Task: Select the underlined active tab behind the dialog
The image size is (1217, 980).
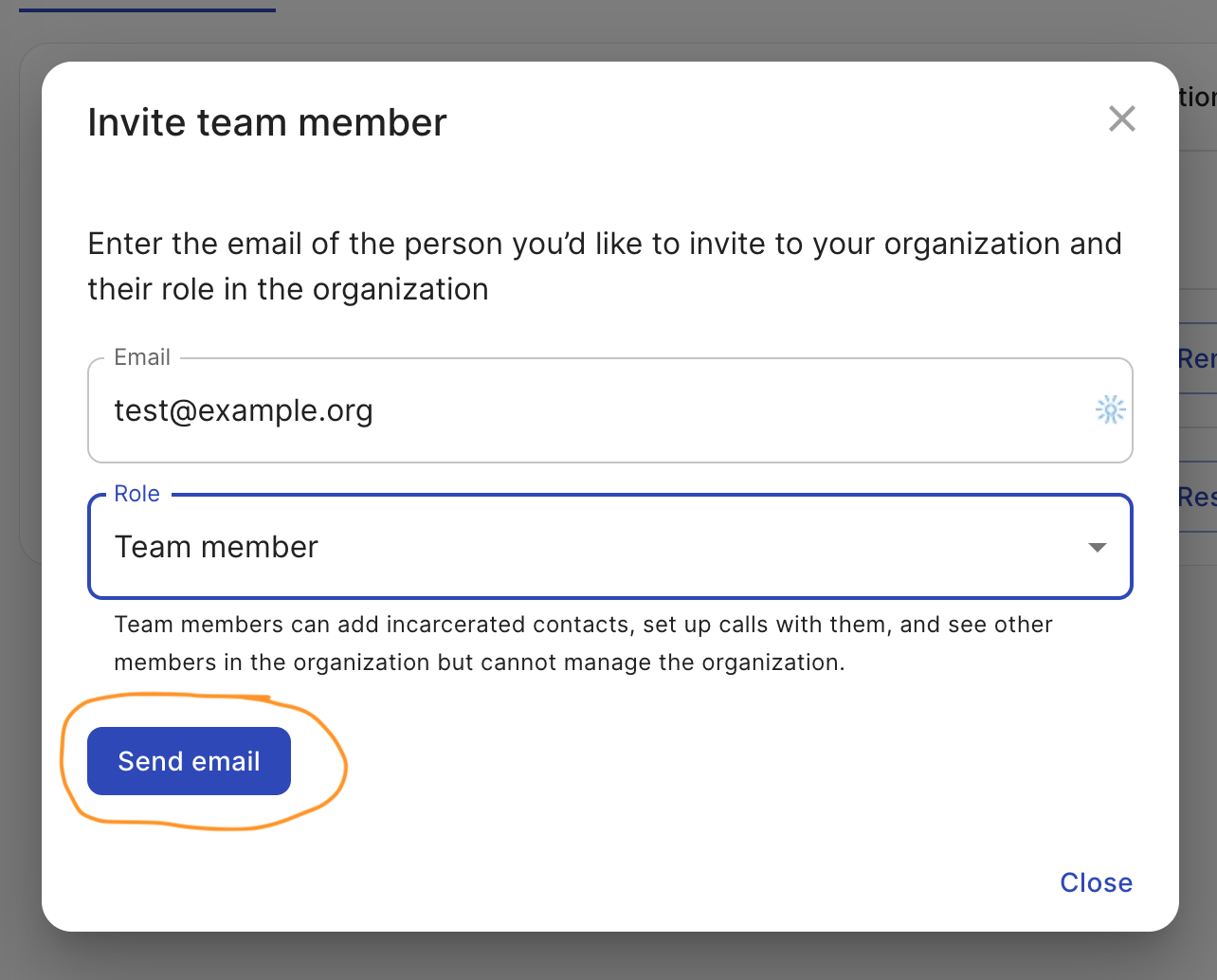Action: tap(147, 6)
